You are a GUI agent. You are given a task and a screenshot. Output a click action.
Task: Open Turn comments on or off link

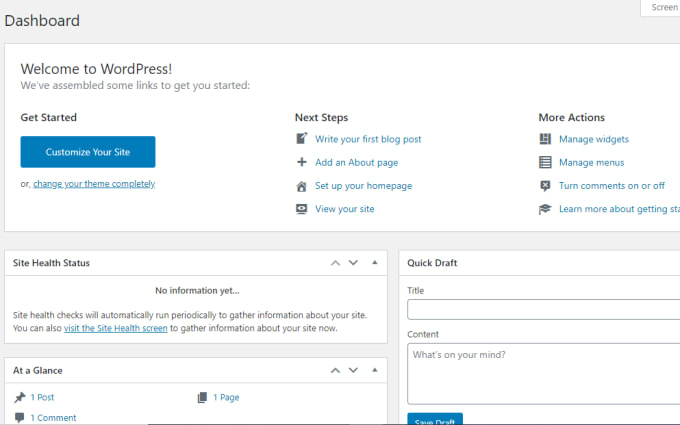(612, 186)
